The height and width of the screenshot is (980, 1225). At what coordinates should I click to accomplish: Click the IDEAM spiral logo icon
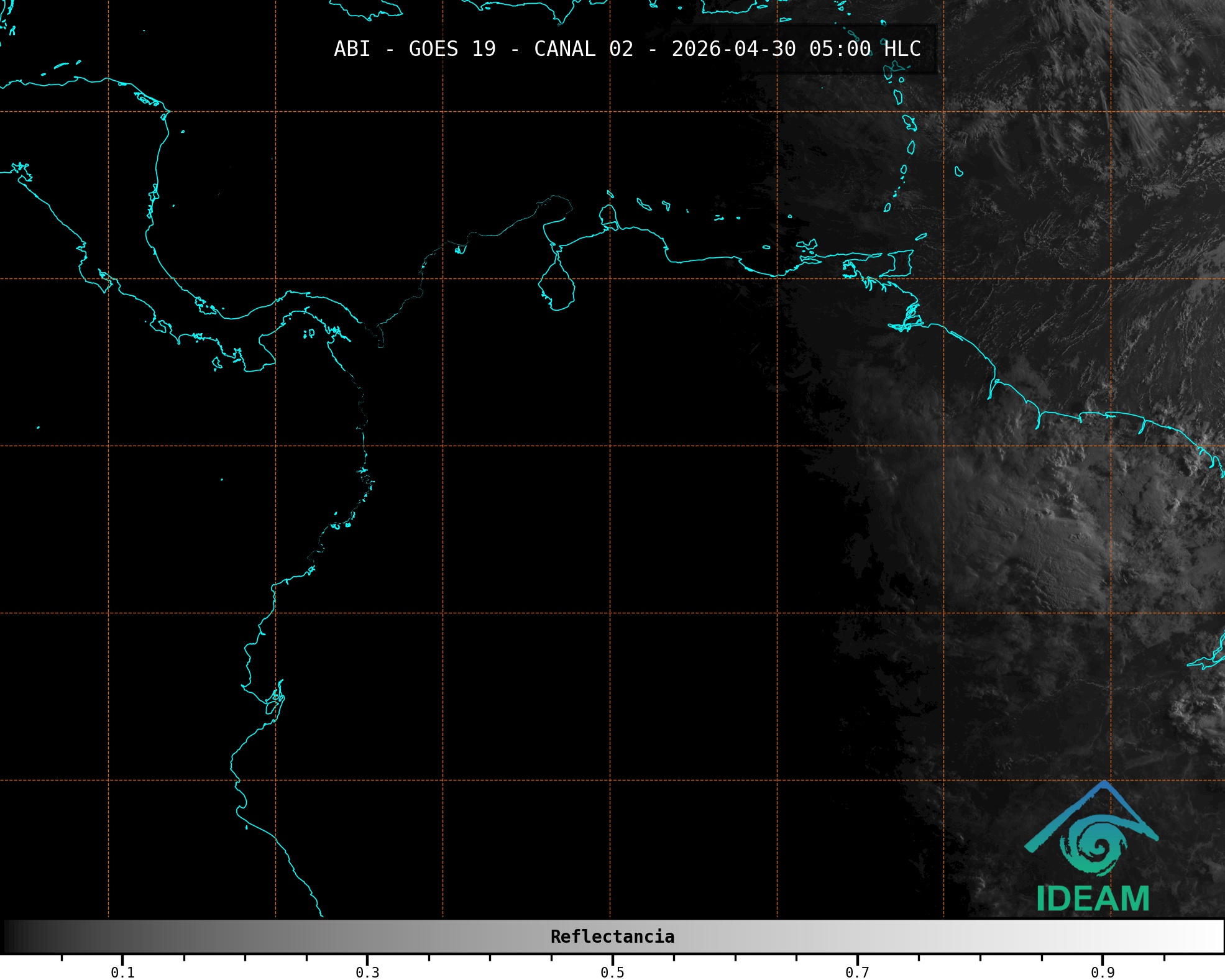tap(1094, 846)
